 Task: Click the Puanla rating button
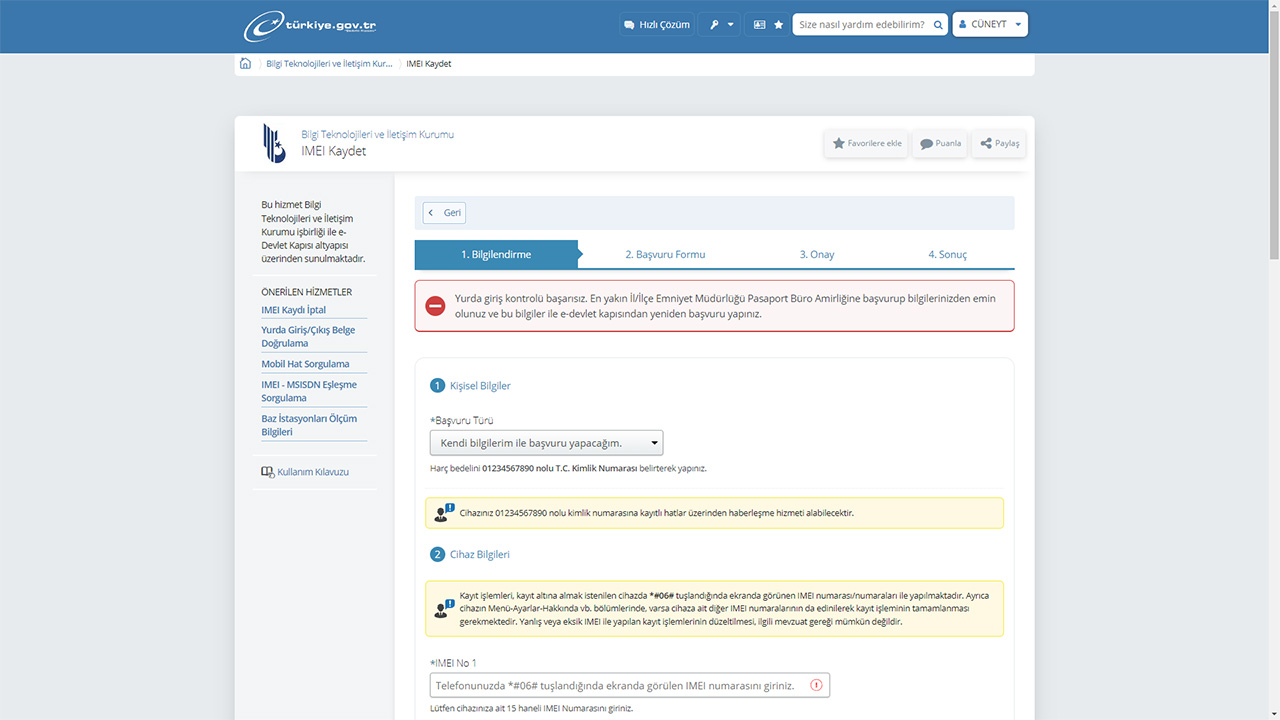point(940,144)
